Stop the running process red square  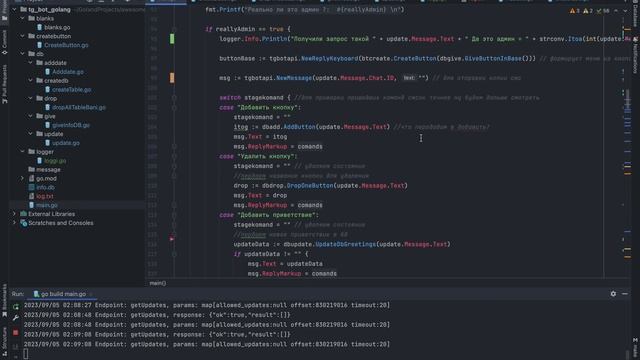[x=16, y=333]
